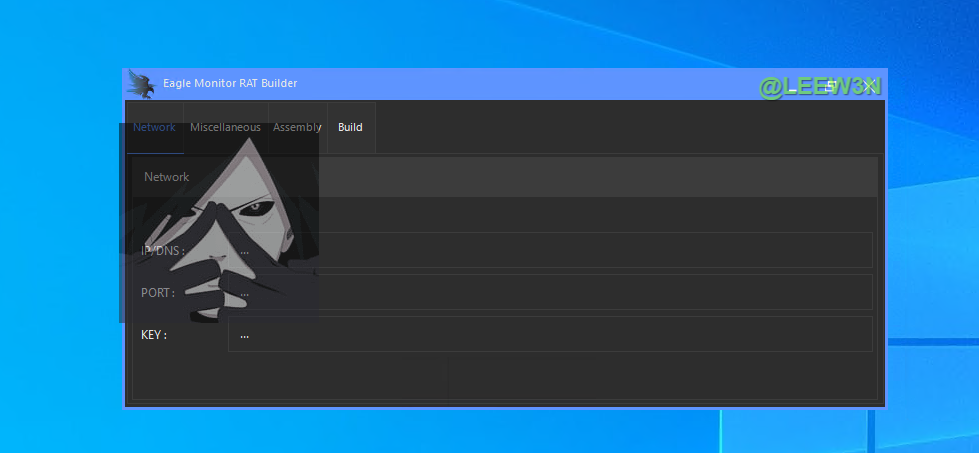
Task: Place cursor in the KEY field
Action: (x=550, y=335)
